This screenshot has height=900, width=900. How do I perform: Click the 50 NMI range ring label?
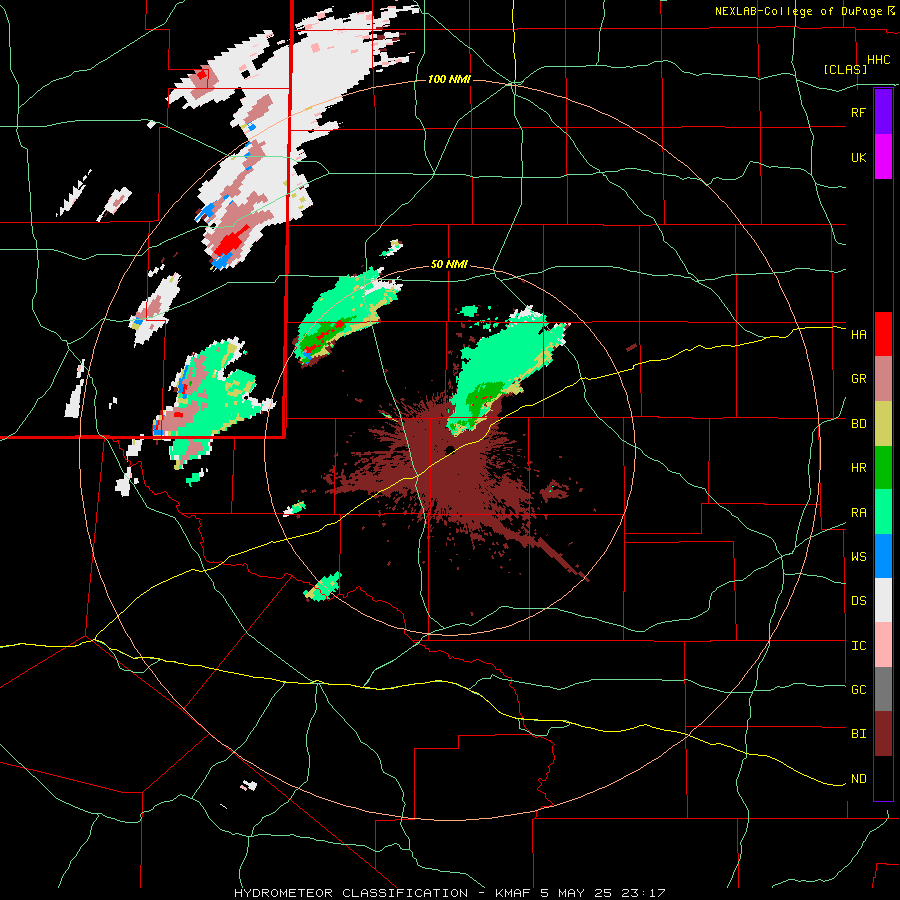tap(449, 265)
